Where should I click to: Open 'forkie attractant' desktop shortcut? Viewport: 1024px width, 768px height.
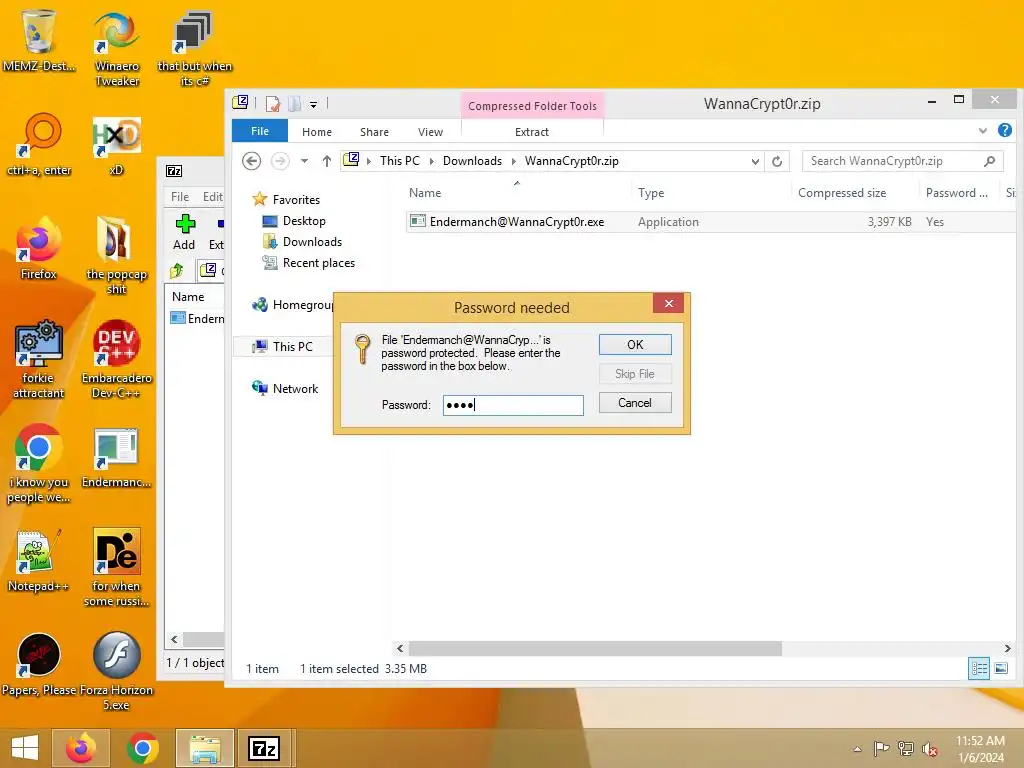[x=39, y=359]
